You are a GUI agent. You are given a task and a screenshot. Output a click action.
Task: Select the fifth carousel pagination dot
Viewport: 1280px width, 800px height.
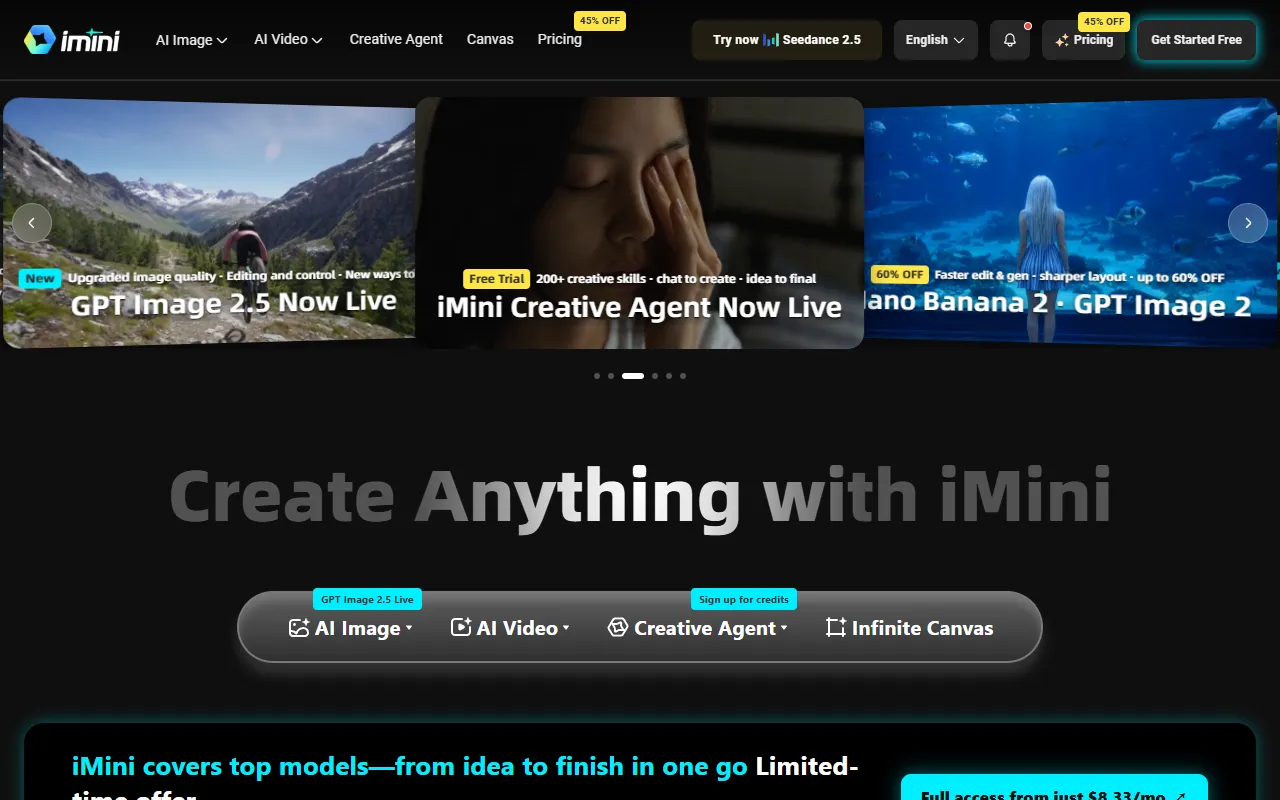[x=669, y=376]
